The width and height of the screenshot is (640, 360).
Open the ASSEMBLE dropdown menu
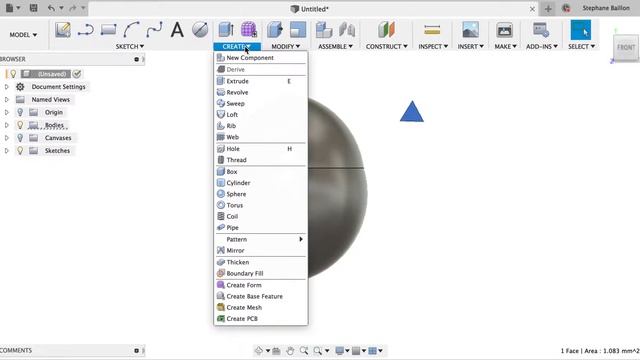(336, 47)
